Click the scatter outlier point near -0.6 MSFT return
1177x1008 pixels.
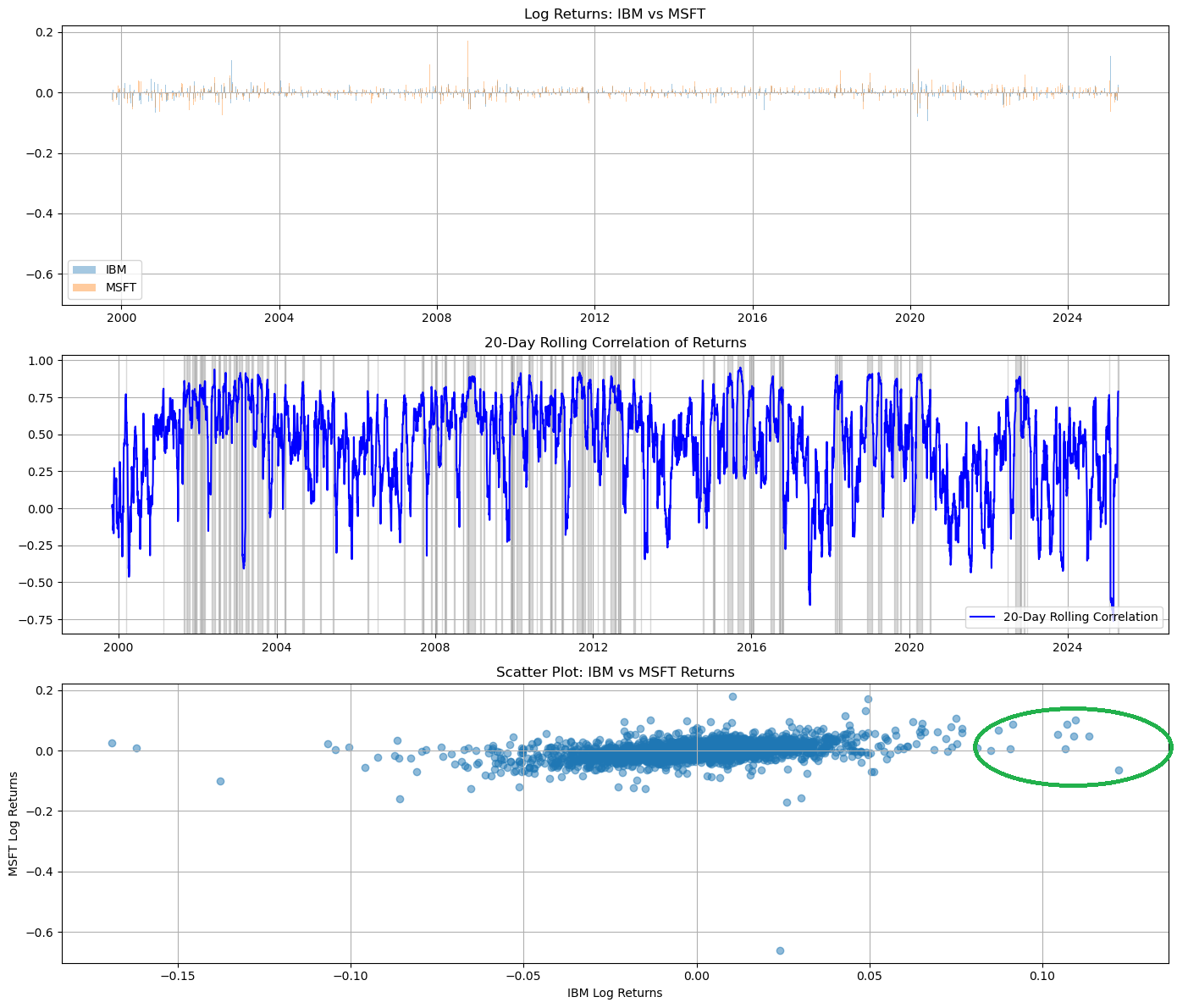[780, 950]
